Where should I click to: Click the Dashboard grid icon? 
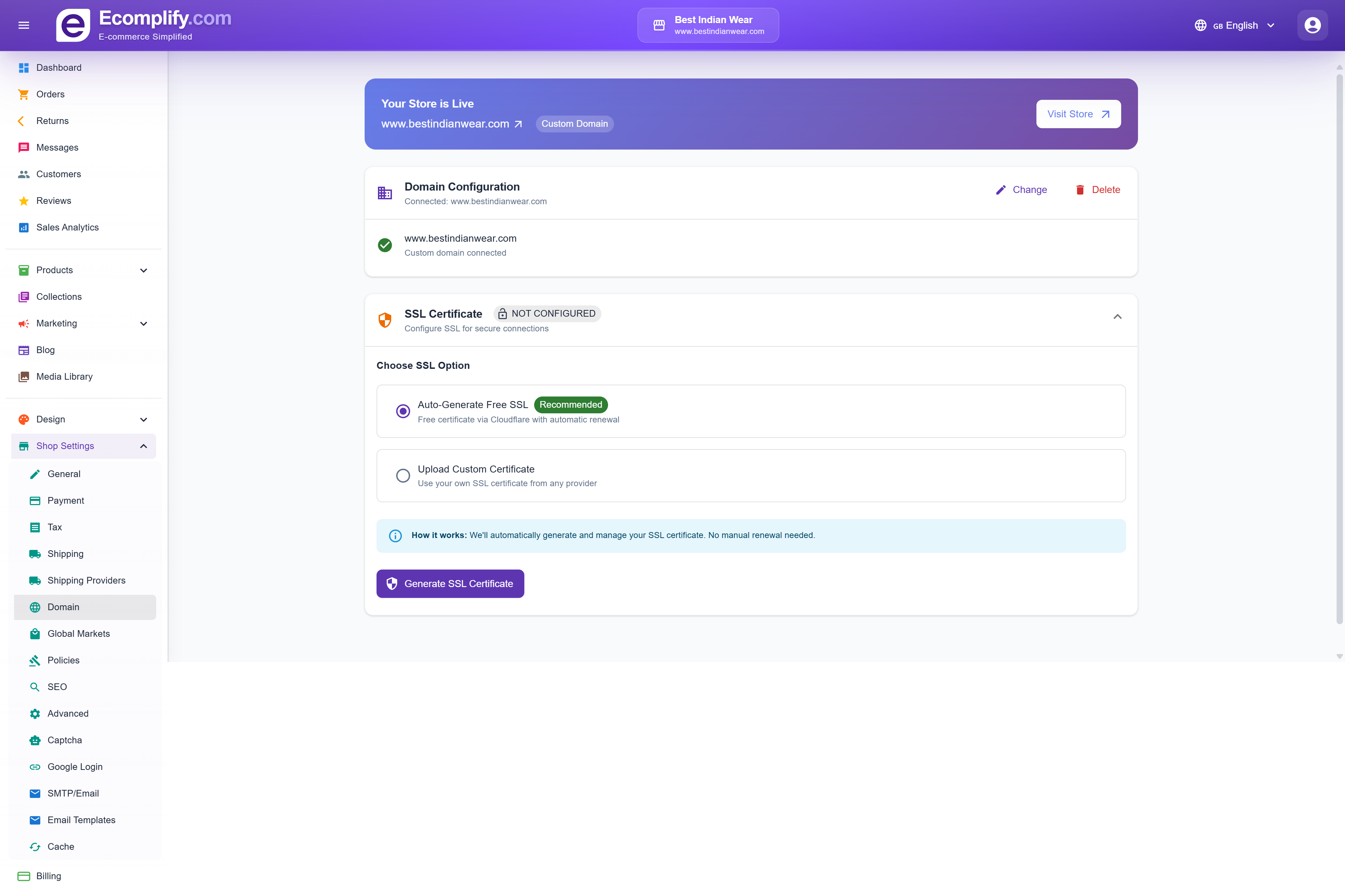23,68
